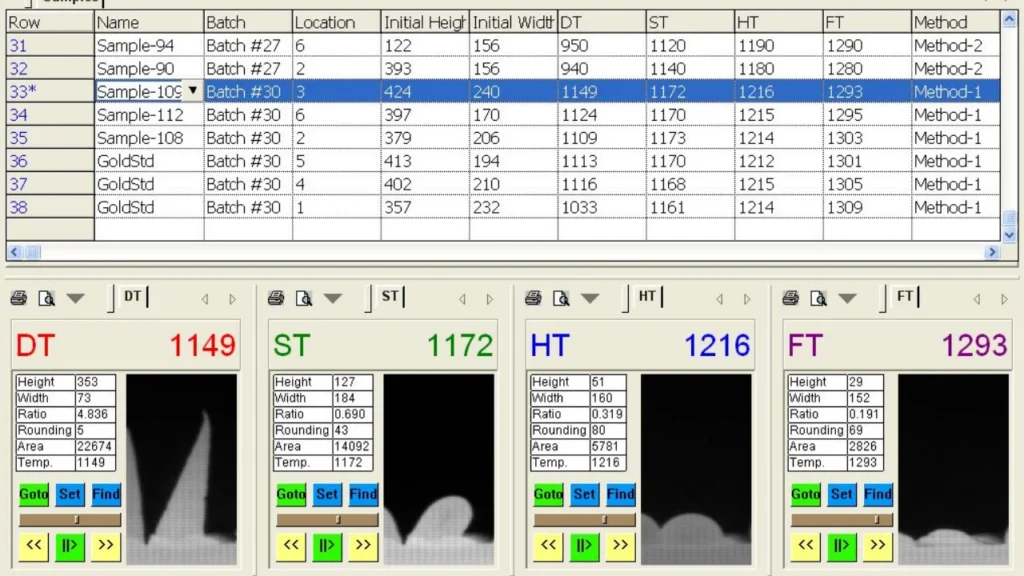This screenshot has height=576, width=1024.
Task: Step forward with the DT panel fast-forward button
Action: click(x=106, y=546)
